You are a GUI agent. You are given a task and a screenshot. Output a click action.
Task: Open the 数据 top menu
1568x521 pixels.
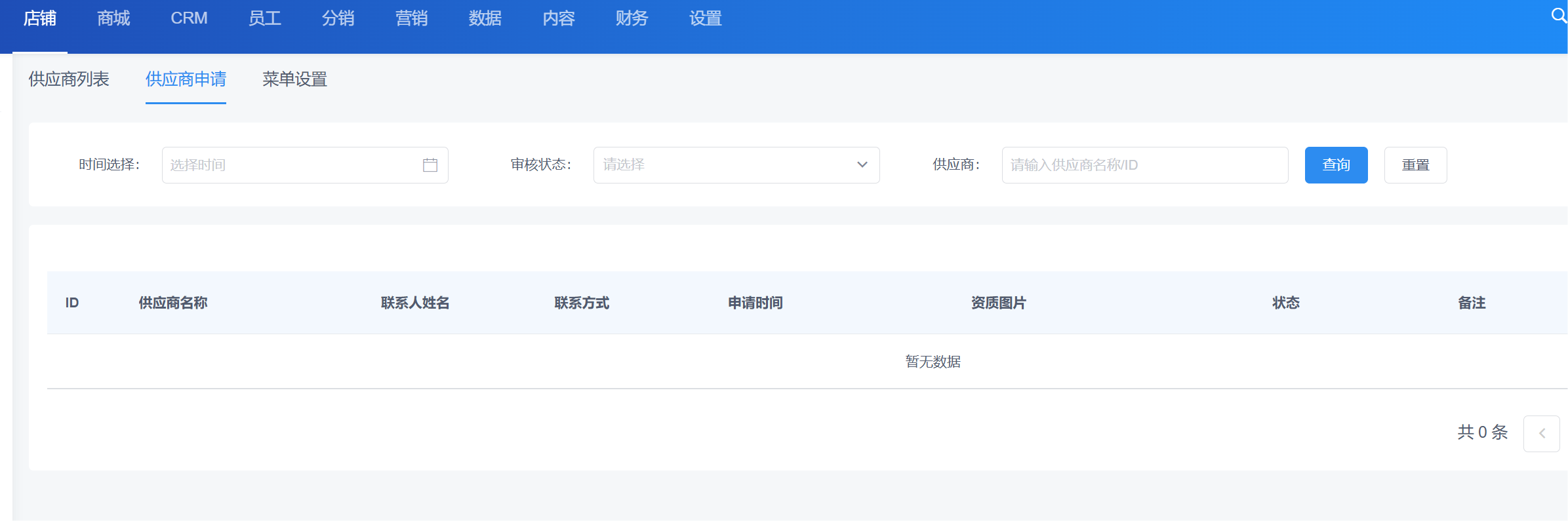[x=485, y=18]
